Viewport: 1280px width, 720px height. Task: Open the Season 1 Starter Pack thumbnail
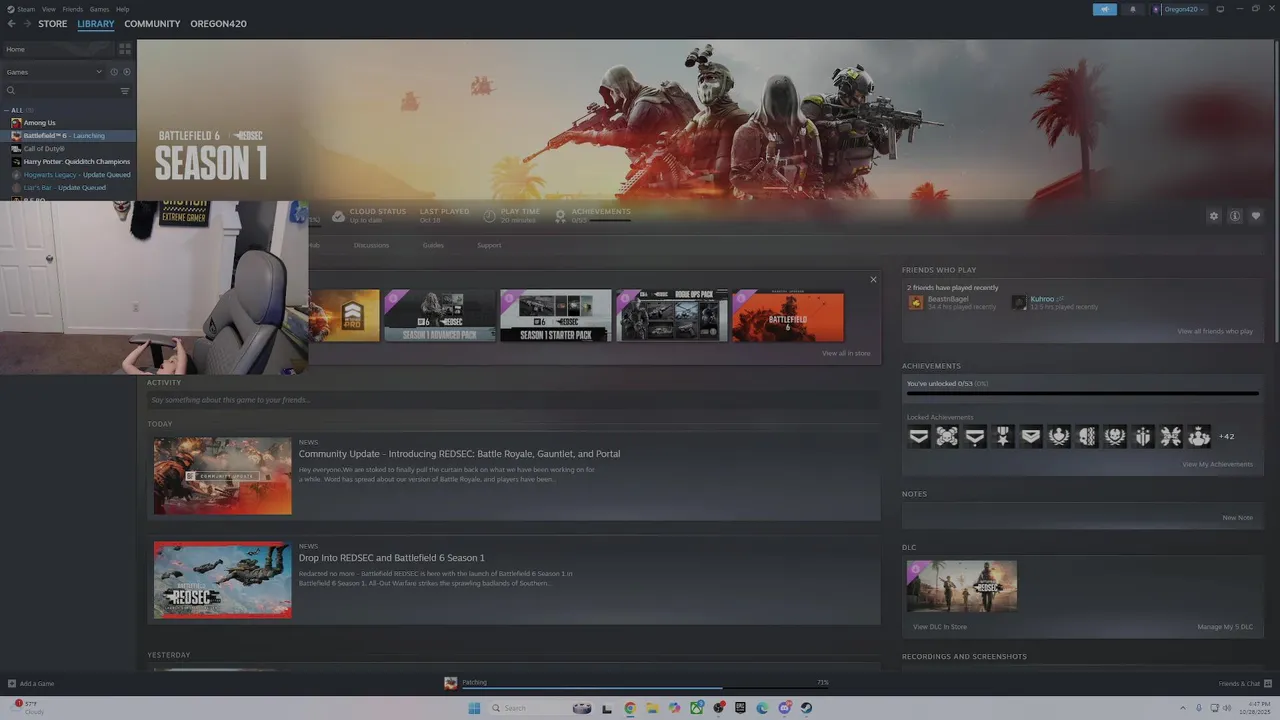pyautogui.click(x=556, y=316)
